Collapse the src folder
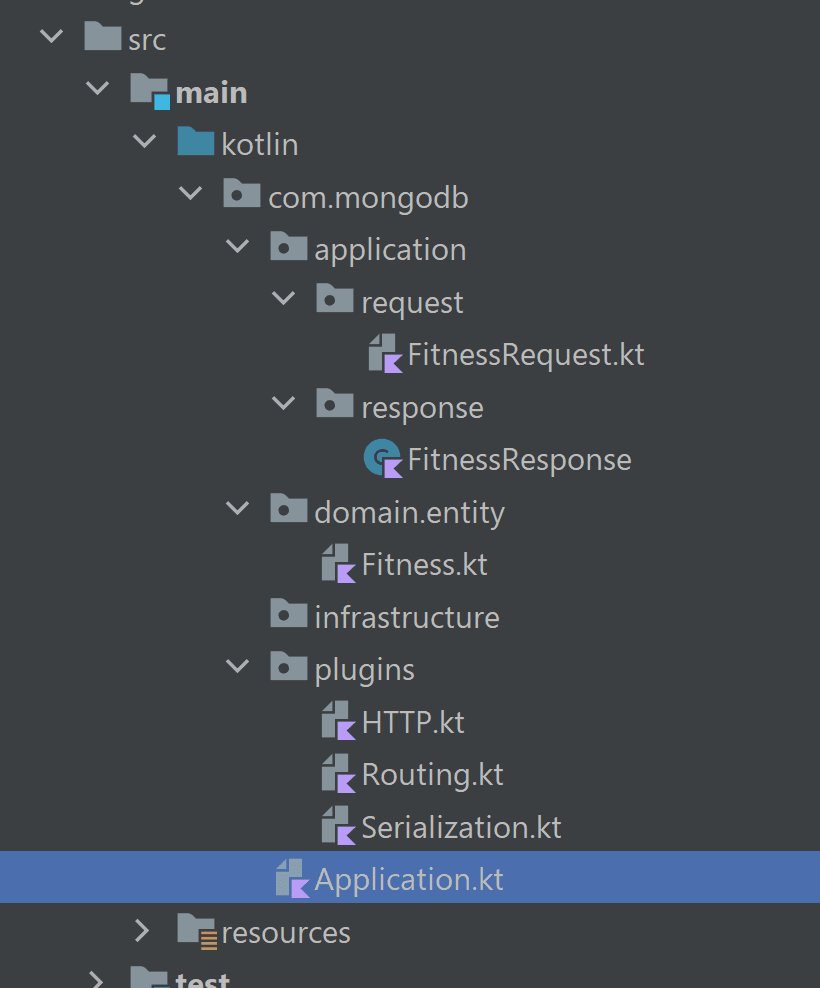 [x=51, y=36]
